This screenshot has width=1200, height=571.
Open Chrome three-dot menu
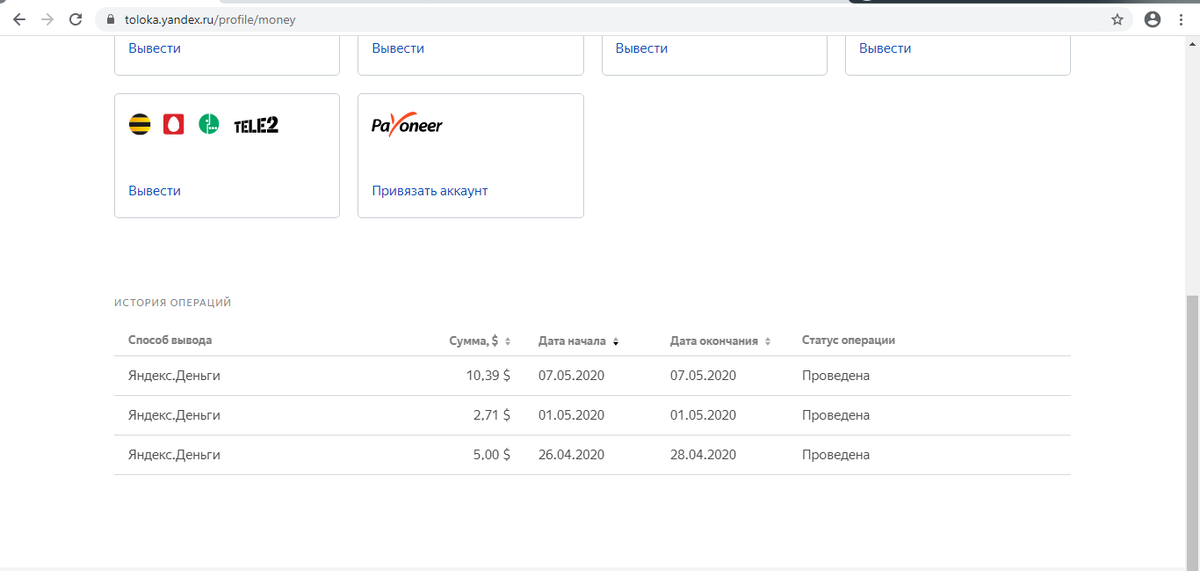coord(1182,19)
